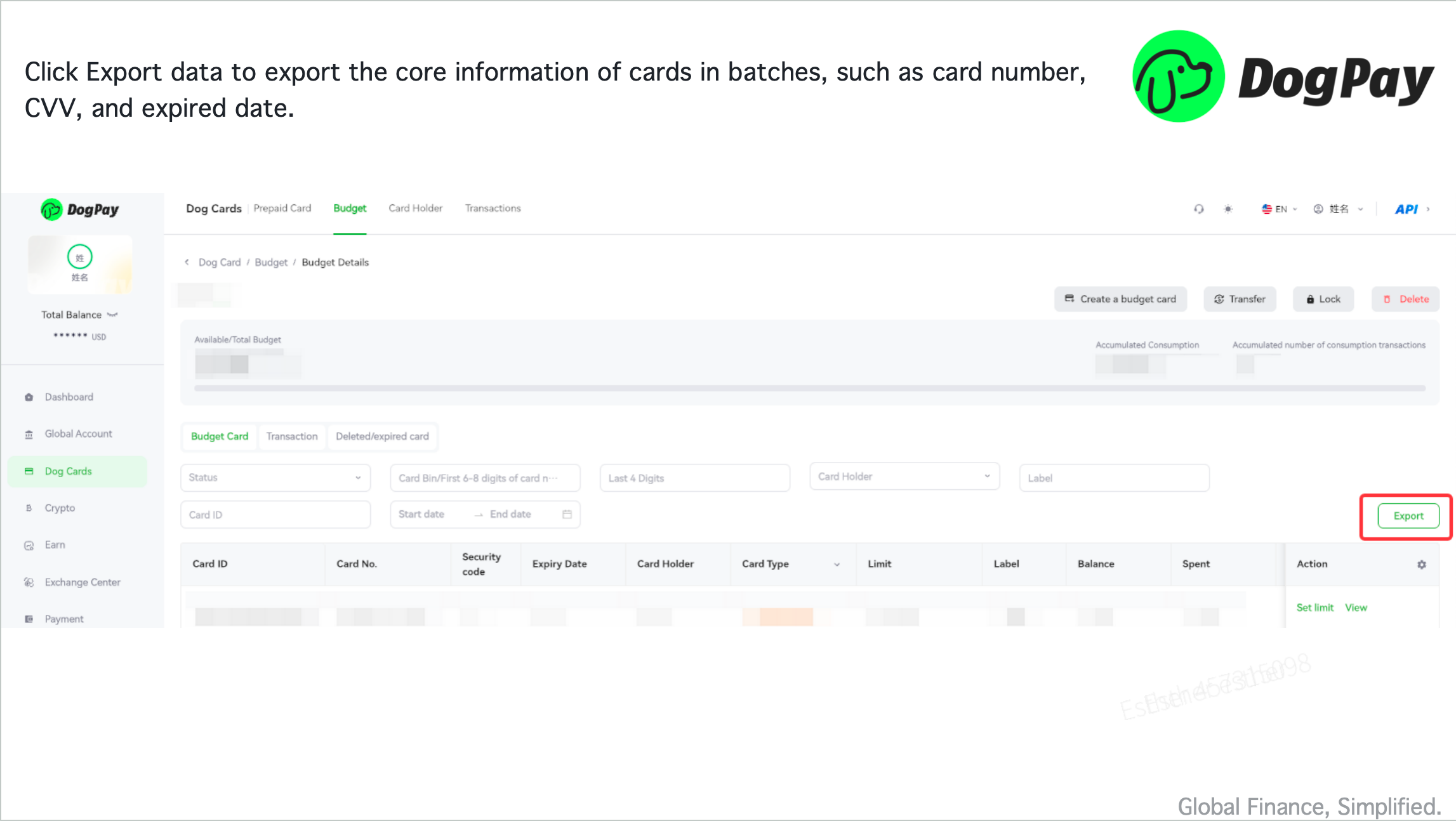Open the API link

pyautogui.click(x=1412, y=209)
